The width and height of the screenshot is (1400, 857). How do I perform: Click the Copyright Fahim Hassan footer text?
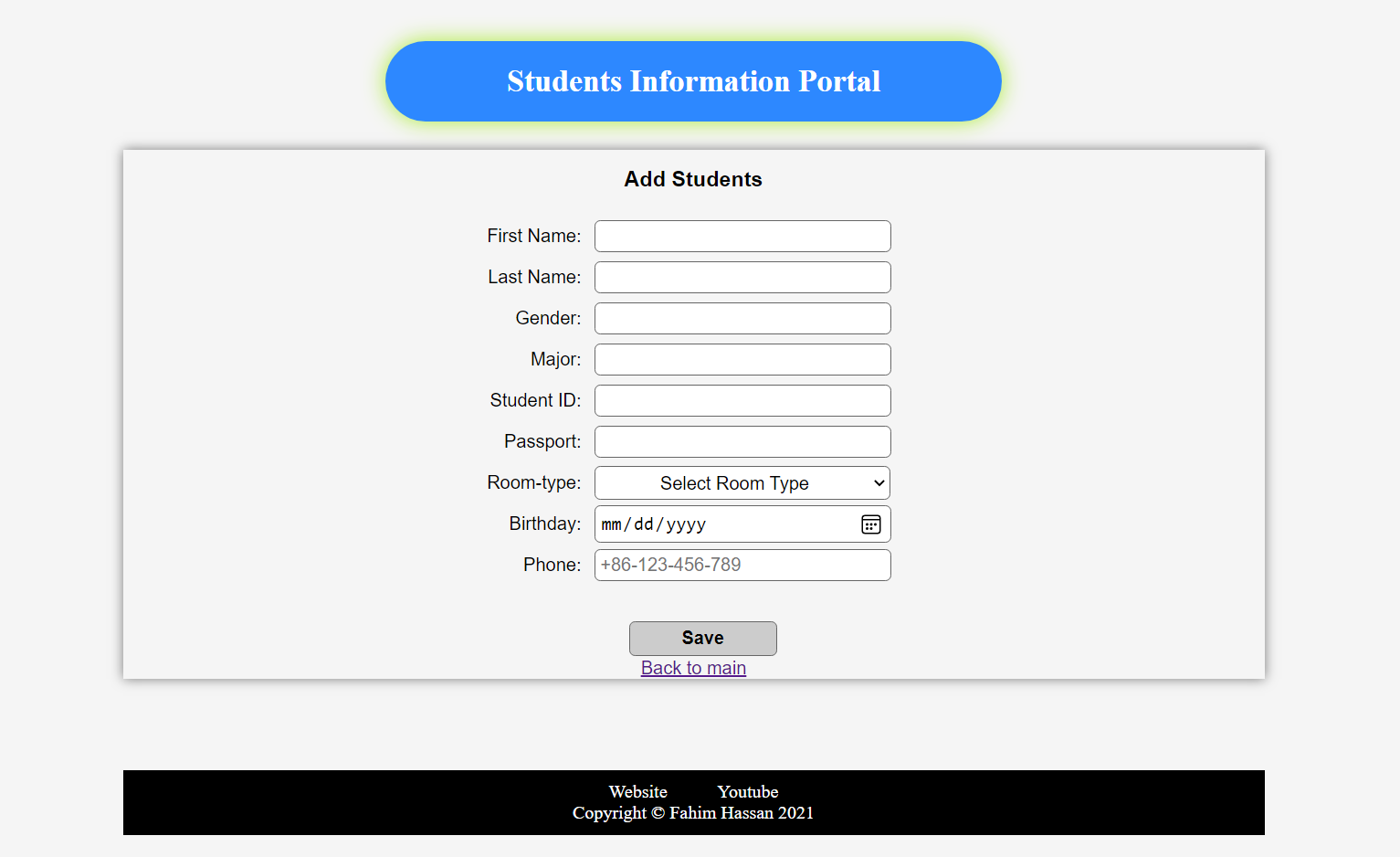click(692, 812)
